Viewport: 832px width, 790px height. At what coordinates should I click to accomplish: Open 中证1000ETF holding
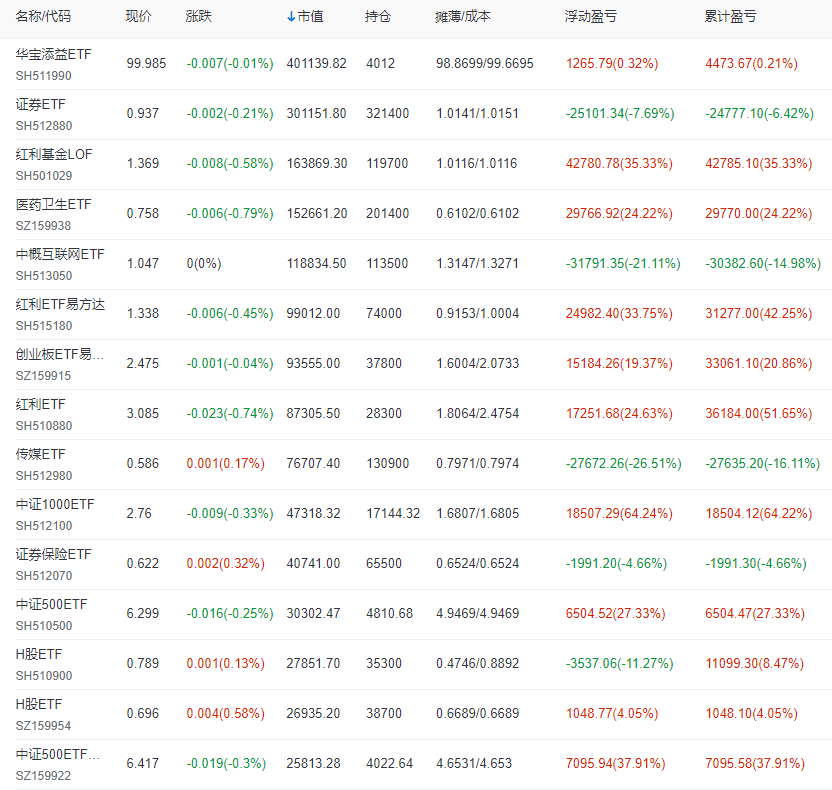(55, 504)
